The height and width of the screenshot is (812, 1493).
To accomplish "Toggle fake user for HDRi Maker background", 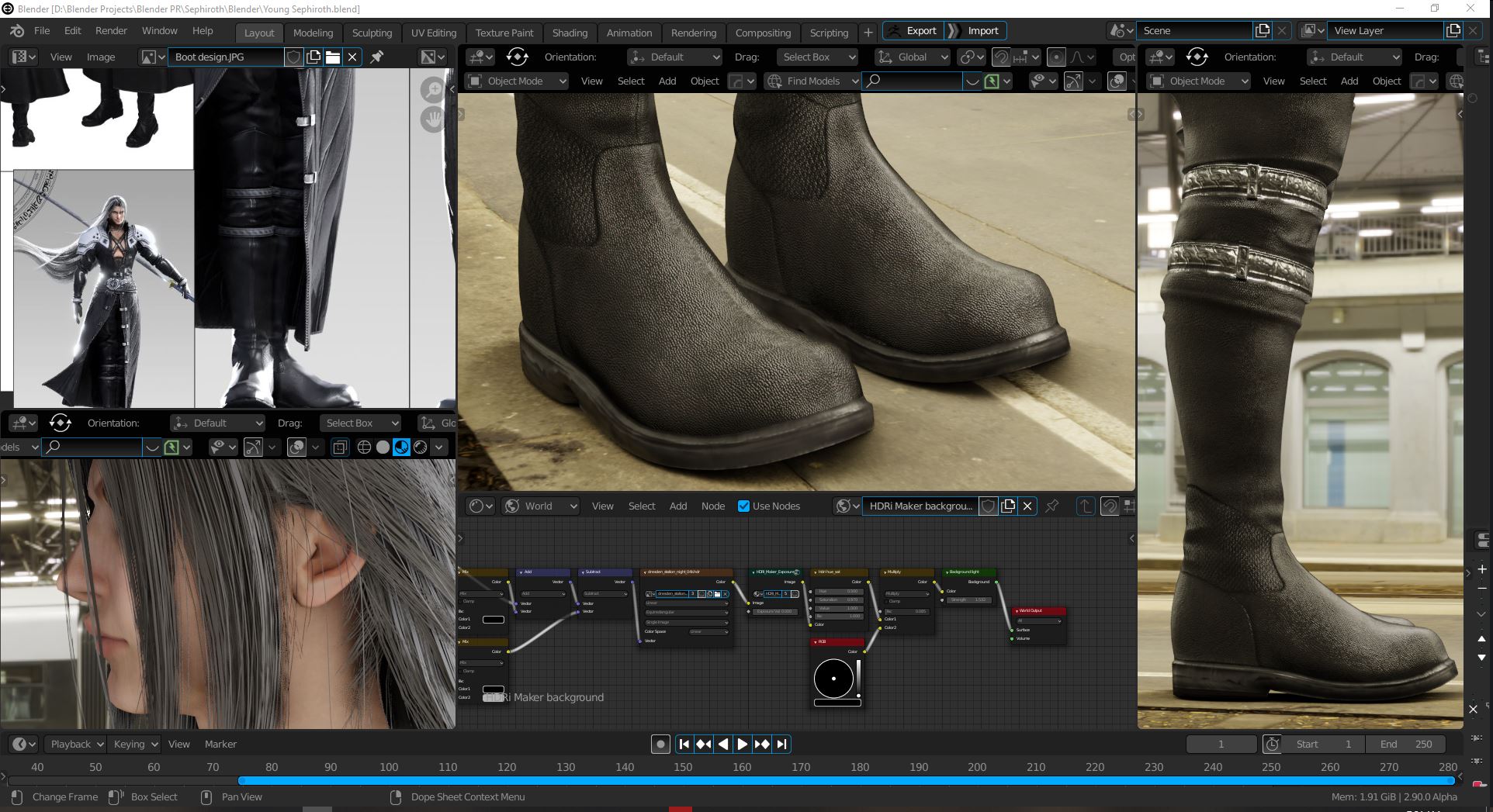I will click(x=988, y=506).
